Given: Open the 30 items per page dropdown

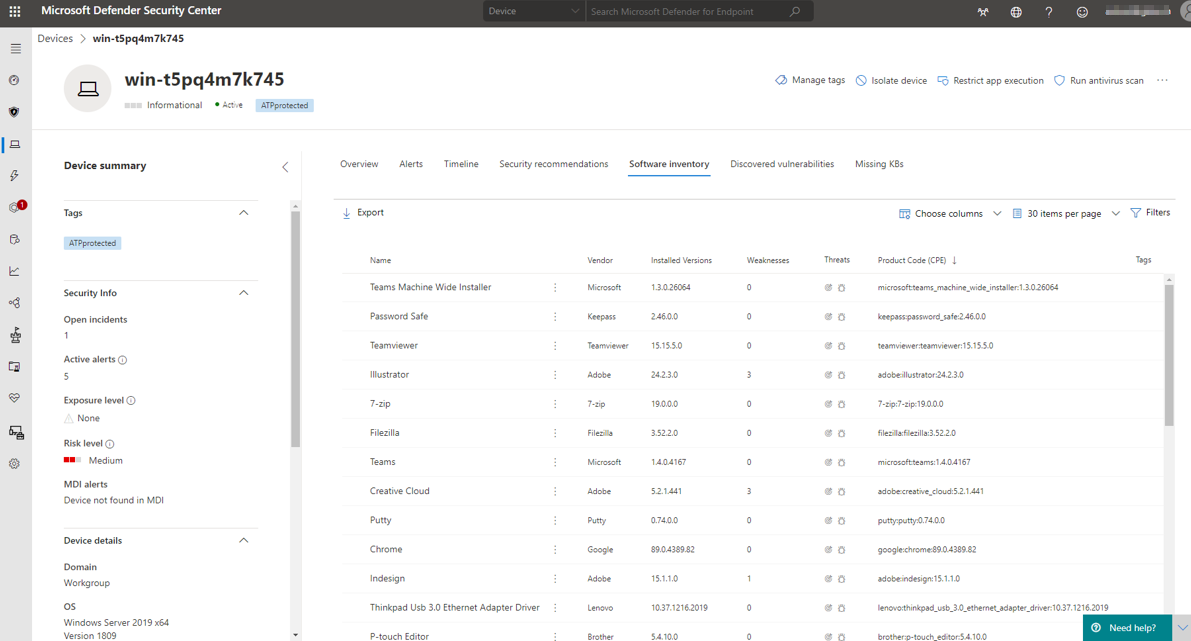Looking at the screenshot, I should point(1064,212).
